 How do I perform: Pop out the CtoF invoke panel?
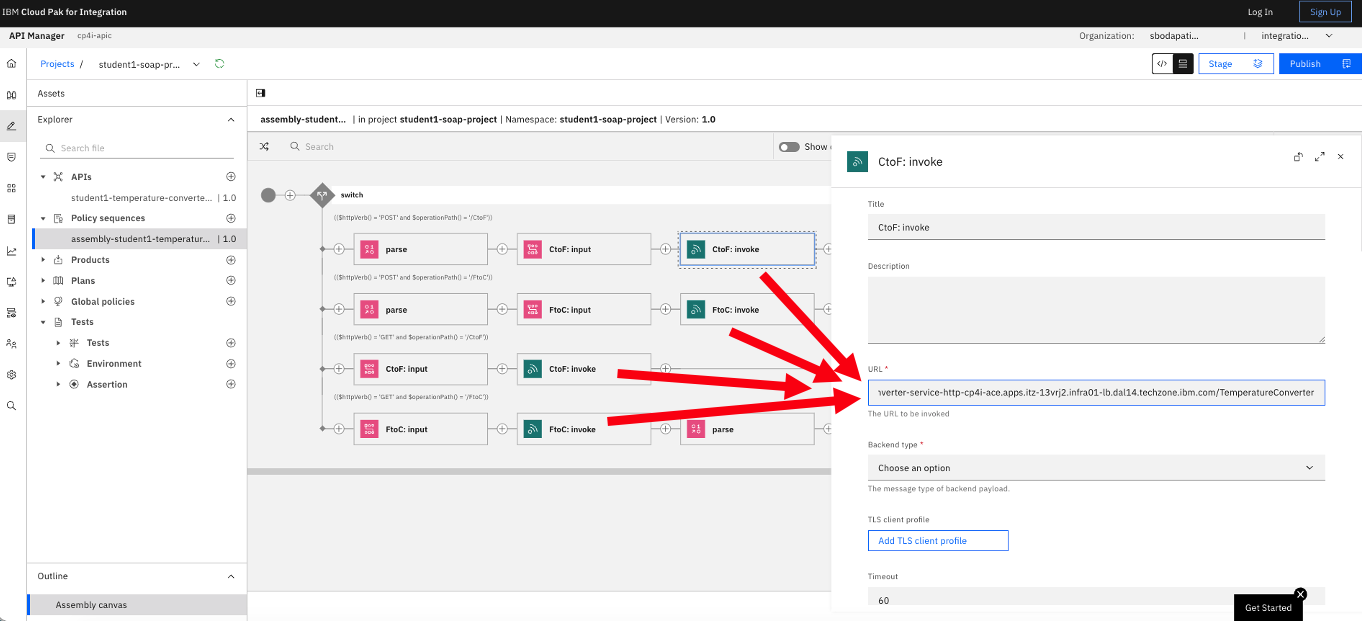click(1298, 157)
